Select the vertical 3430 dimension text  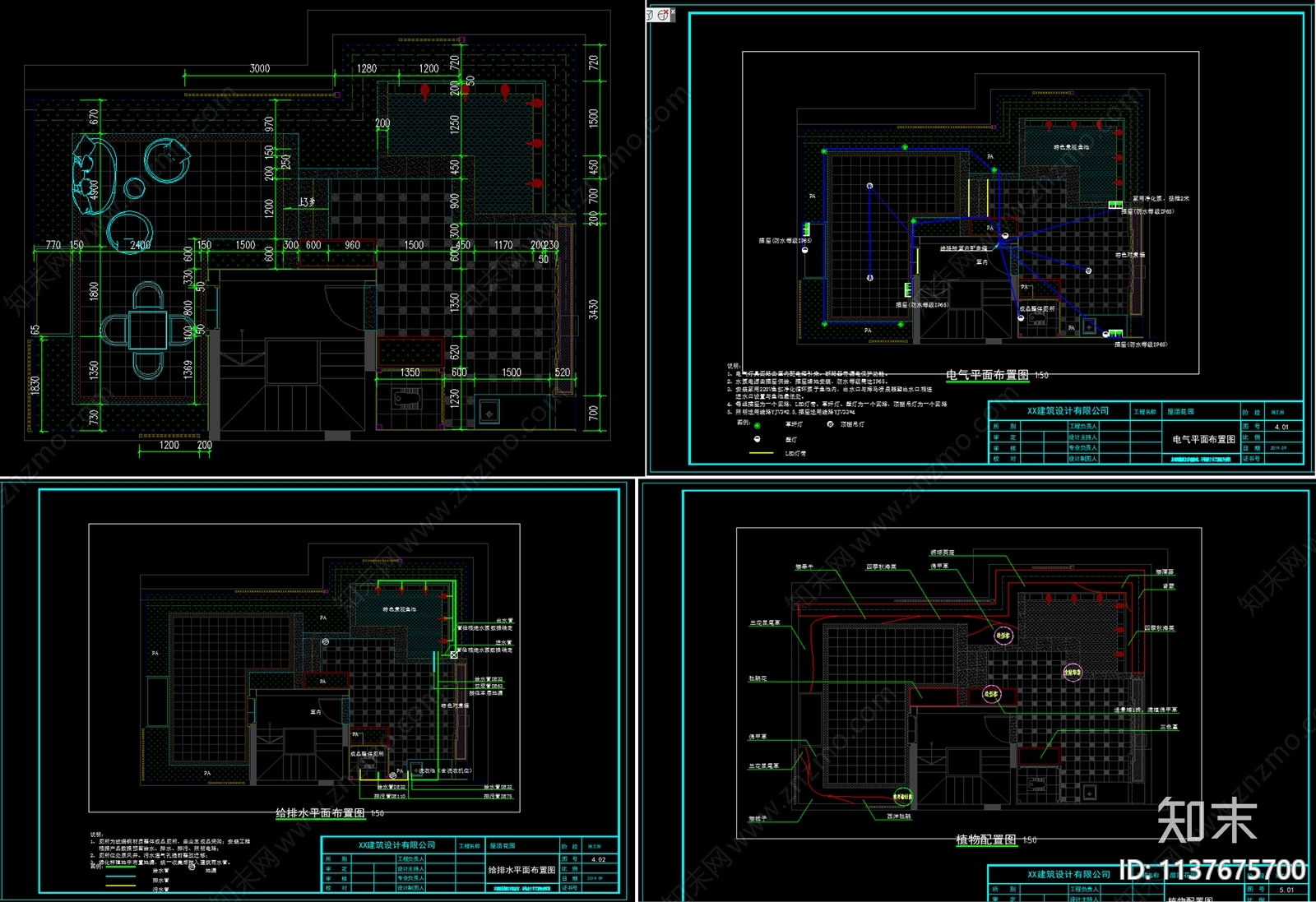pos(594,310)
